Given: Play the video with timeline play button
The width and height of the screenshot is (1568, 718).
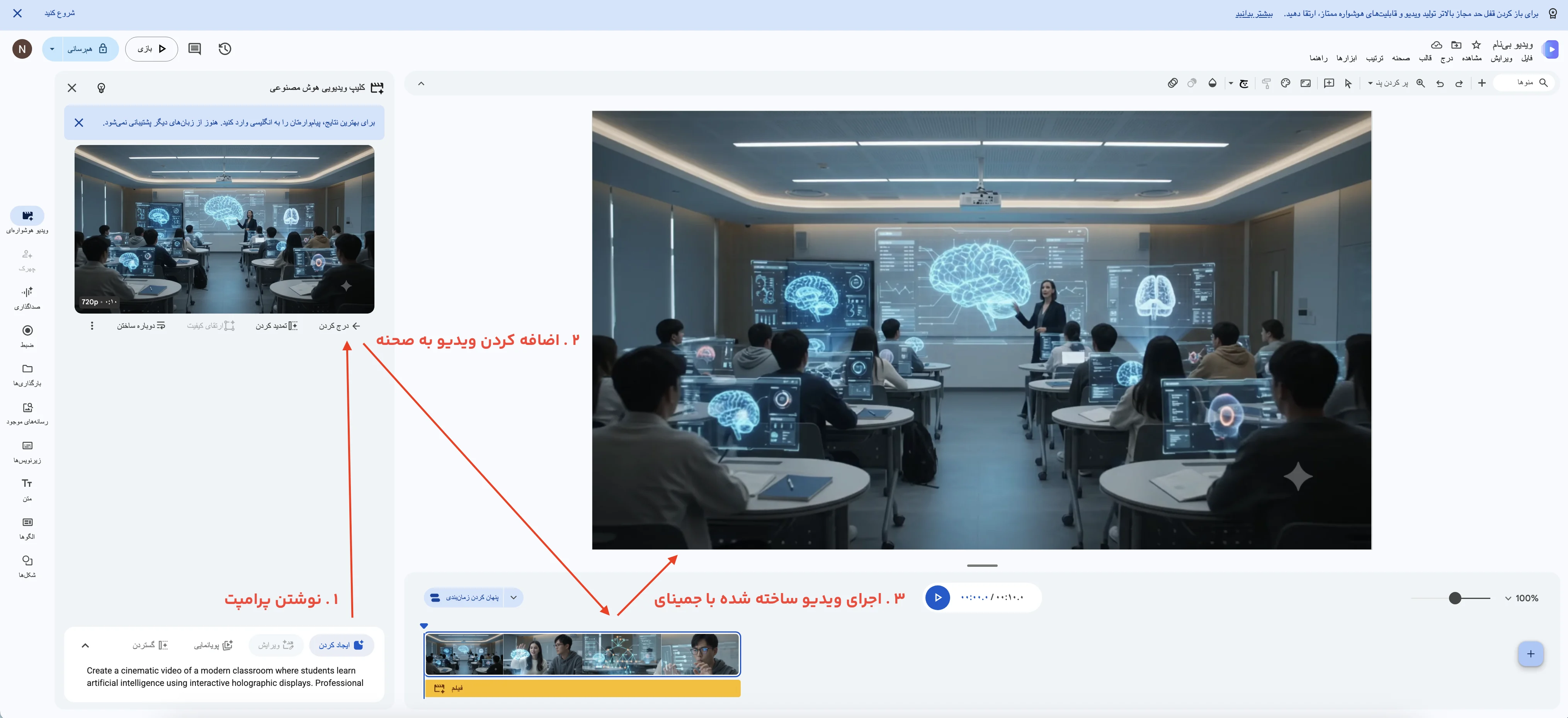Looking at the screenshot, I should (x=937, y=597).
